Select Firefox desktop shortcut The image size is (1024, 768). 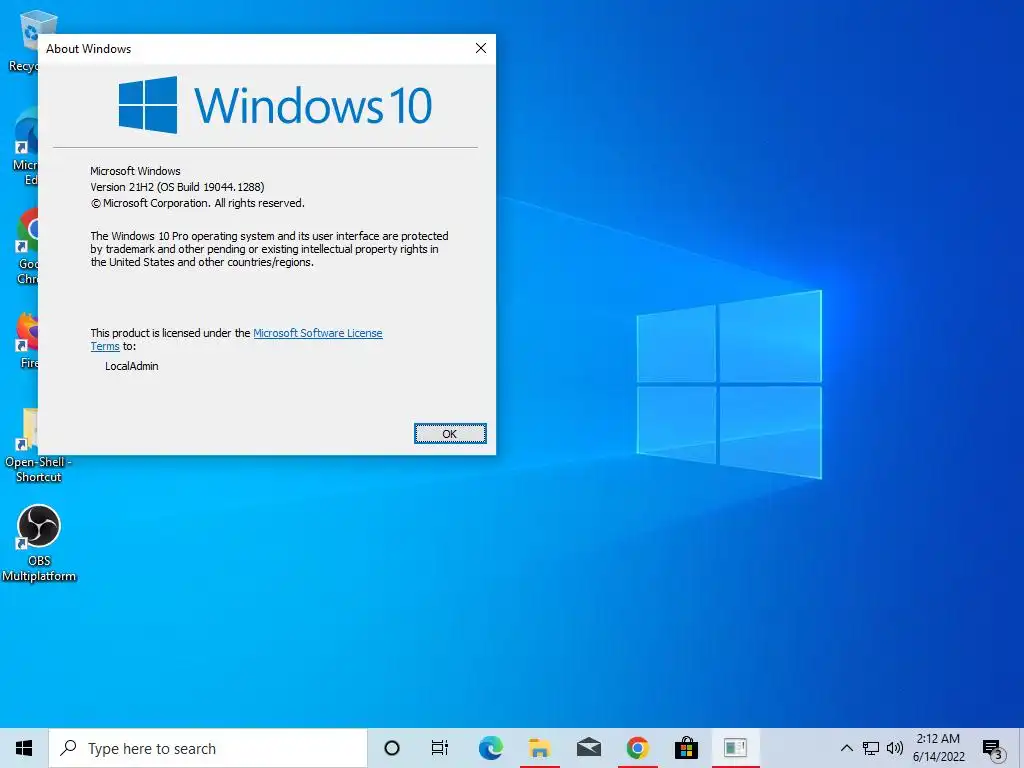point(27,341)
